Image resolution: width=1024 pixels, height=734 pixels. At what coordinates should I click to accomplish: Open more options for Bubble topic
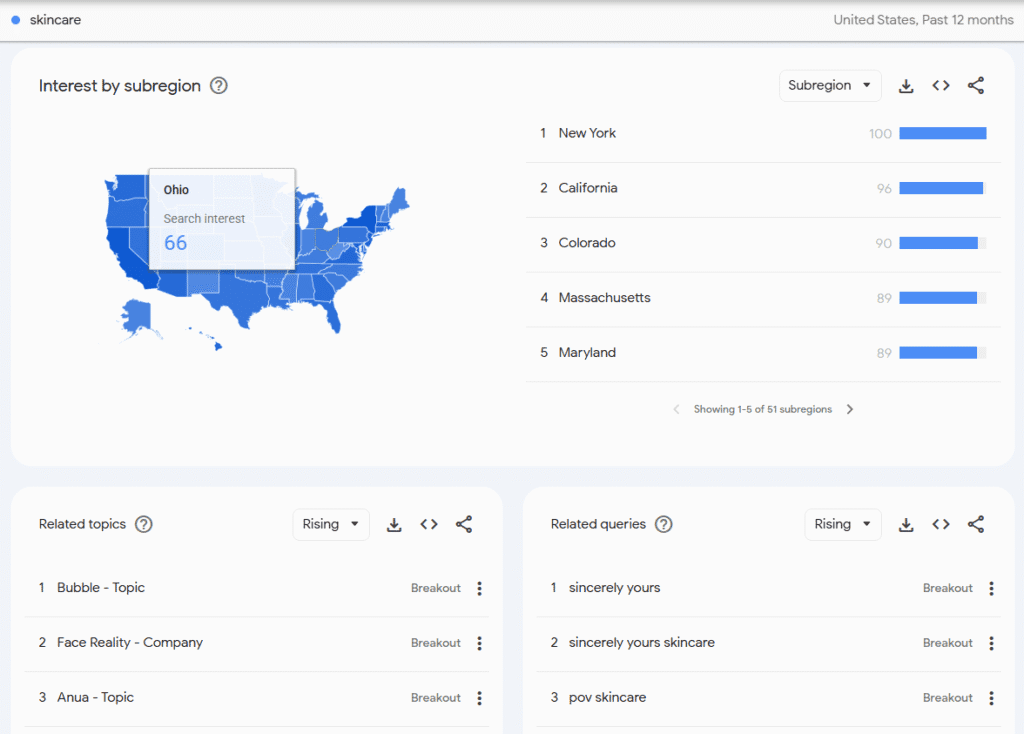[x=479, y=589]
